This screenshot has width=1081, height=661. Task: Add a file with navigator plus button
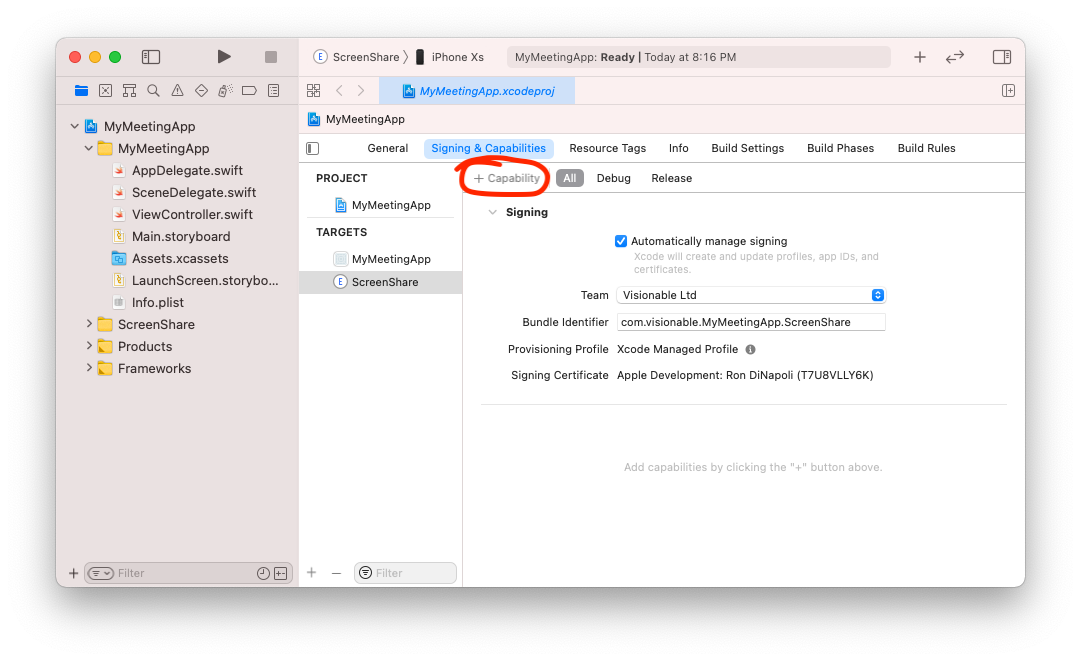click(x=74, y=573)
